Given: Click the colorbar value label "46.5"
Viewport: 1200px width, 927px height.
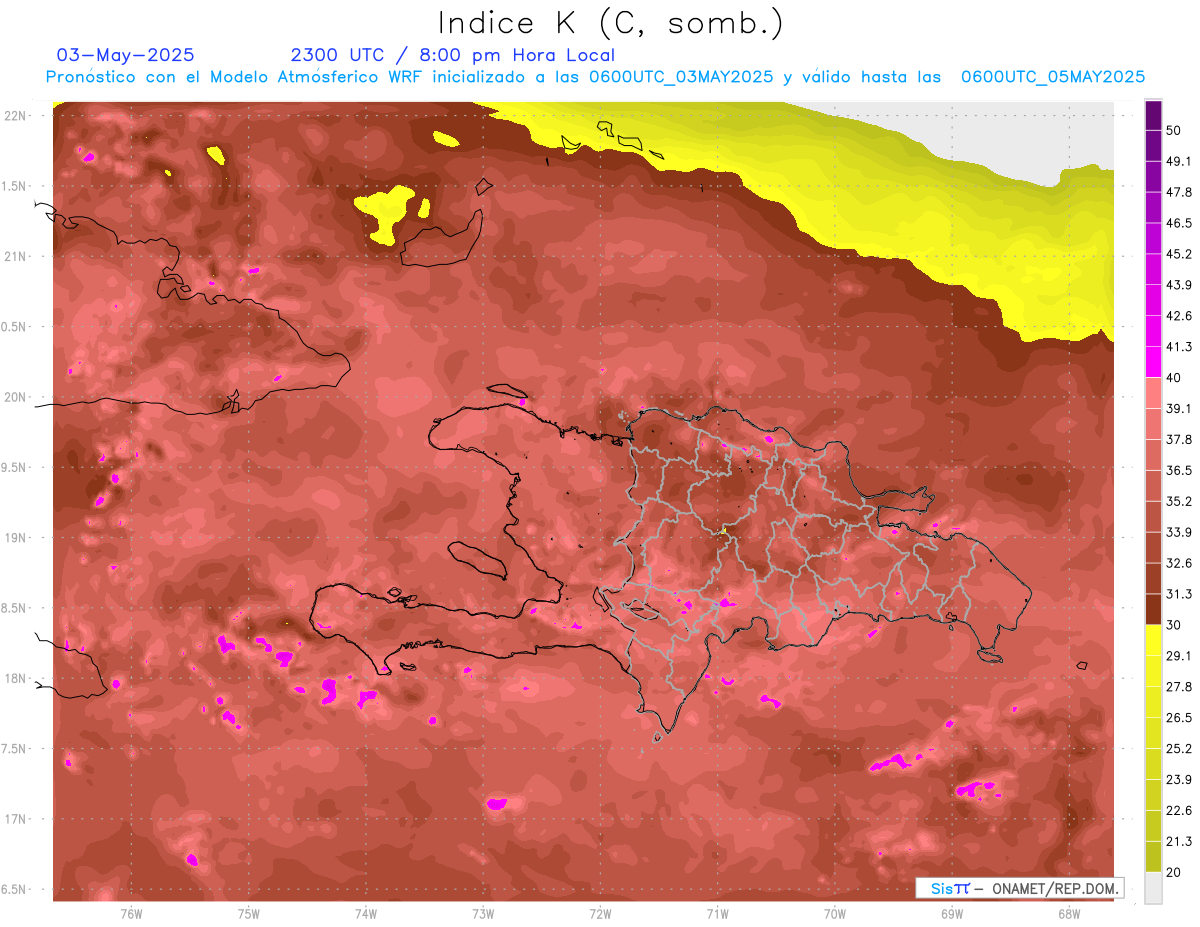Looking at the screenshot, I should coord(1178,223).
